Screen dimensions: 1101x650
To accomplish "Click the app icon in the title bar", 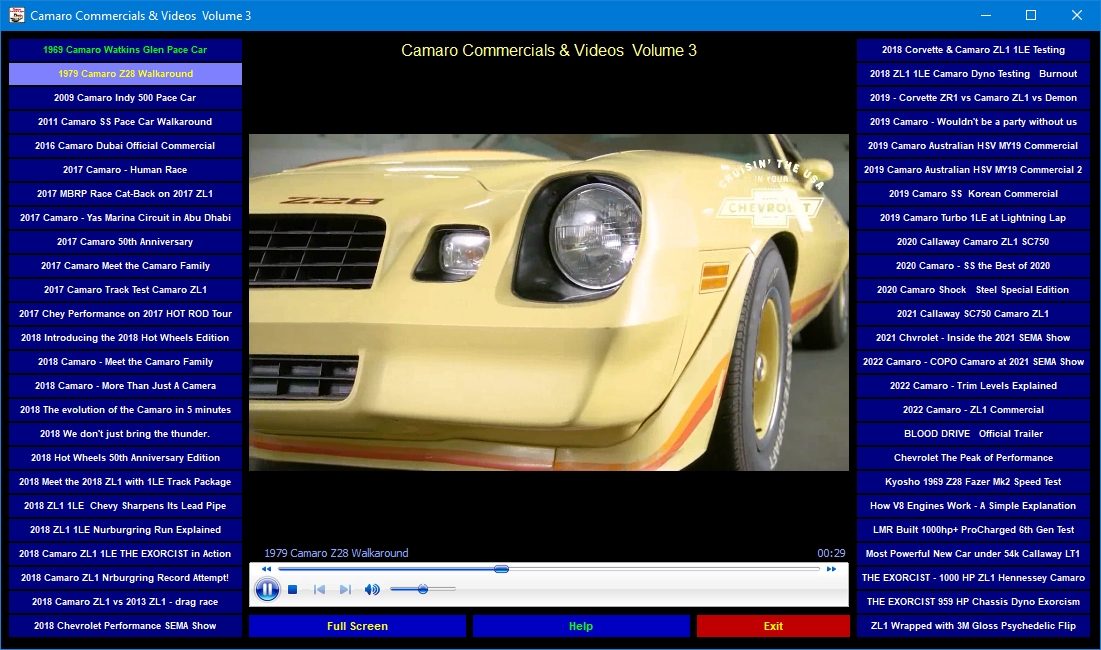I will click(x=16, y=15).
